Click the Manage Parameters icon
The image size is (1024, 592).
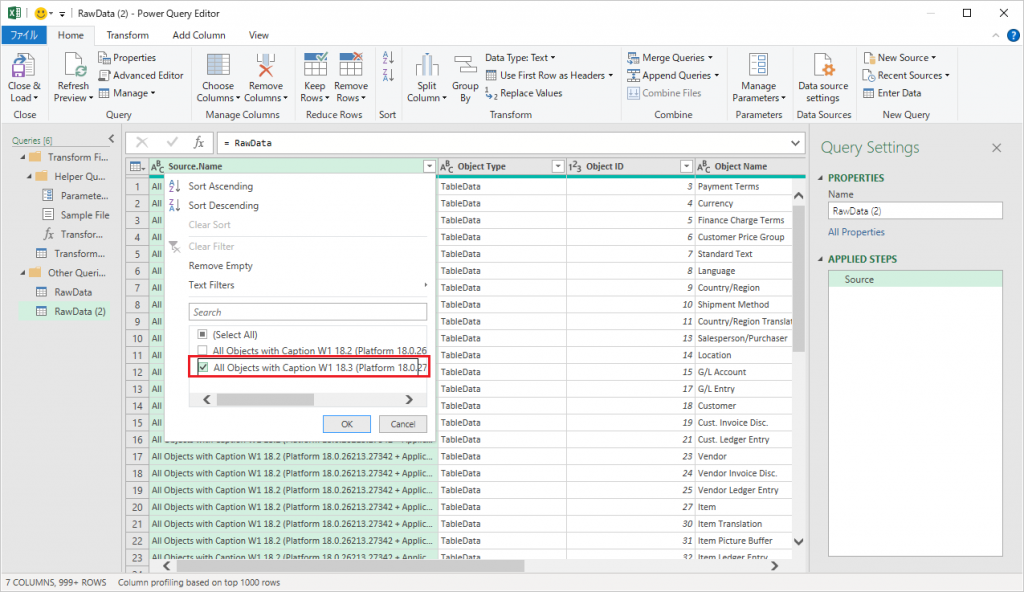[x=758, y=65]
